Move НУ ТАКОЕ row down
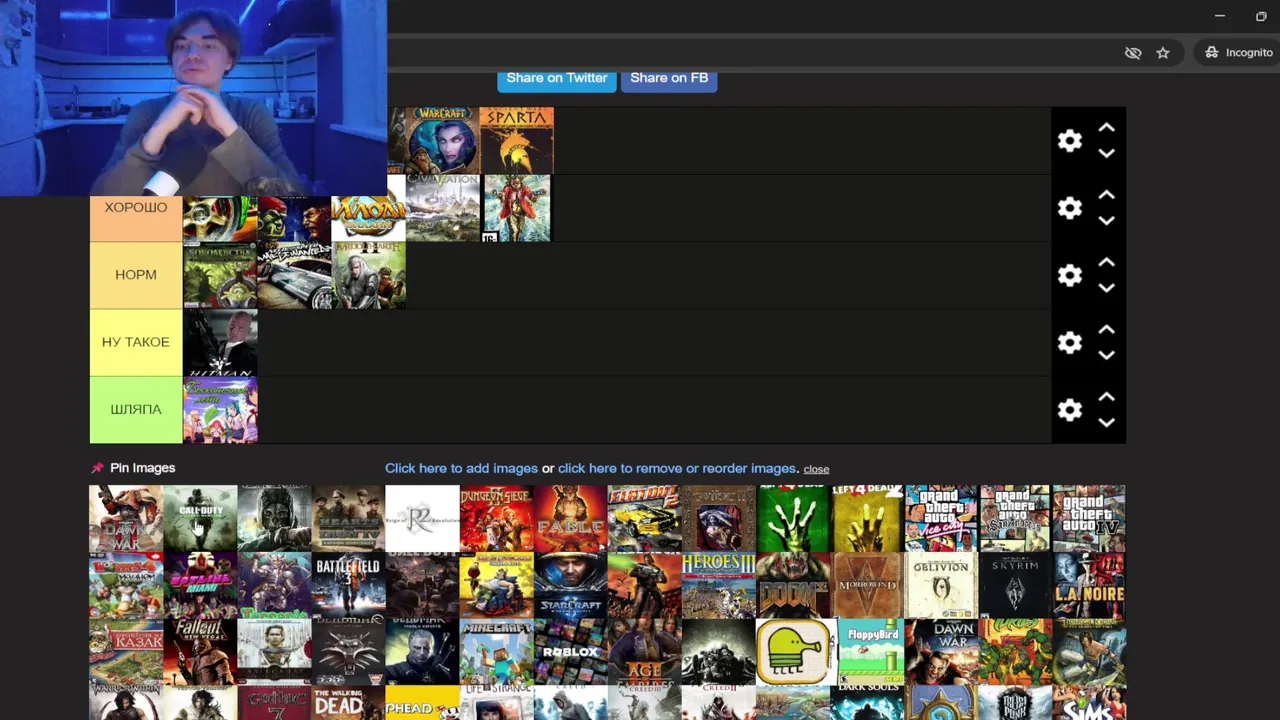Image resolution: width=1280 pixels, height=720 pixels. [1106, 355]
